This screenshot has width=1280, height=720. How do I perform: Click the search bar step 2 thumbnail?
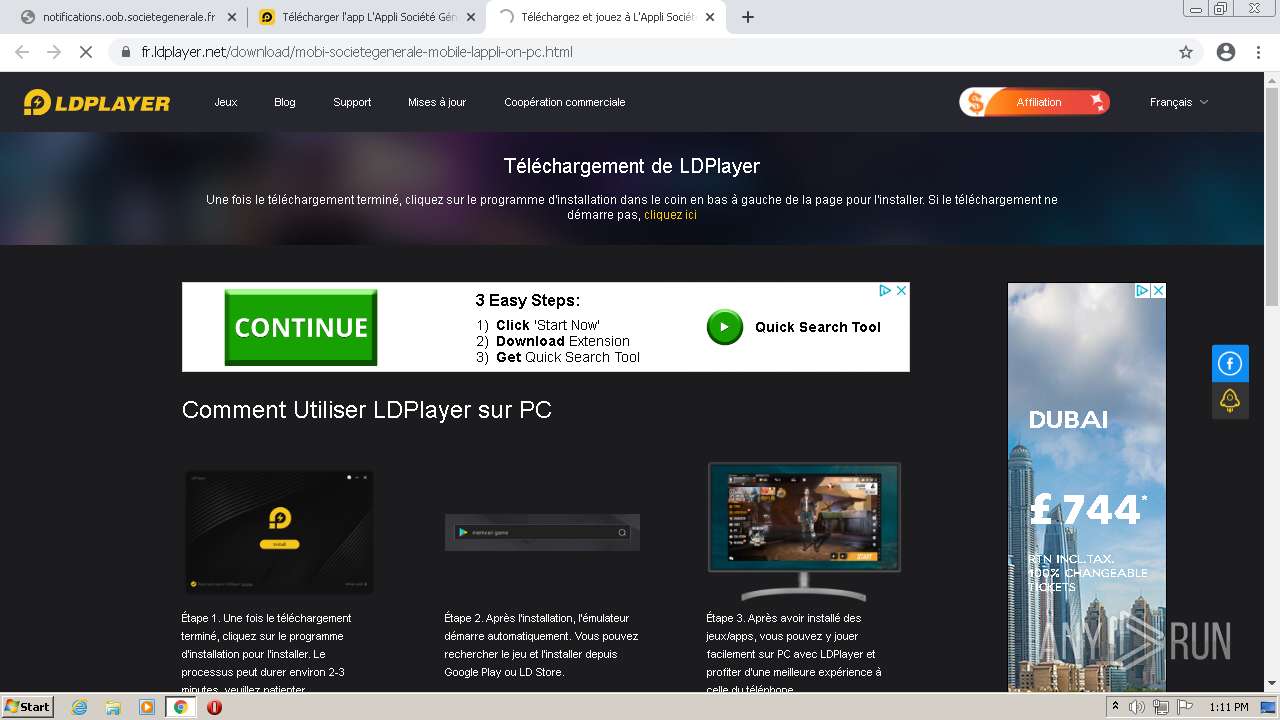coord(542,532)
